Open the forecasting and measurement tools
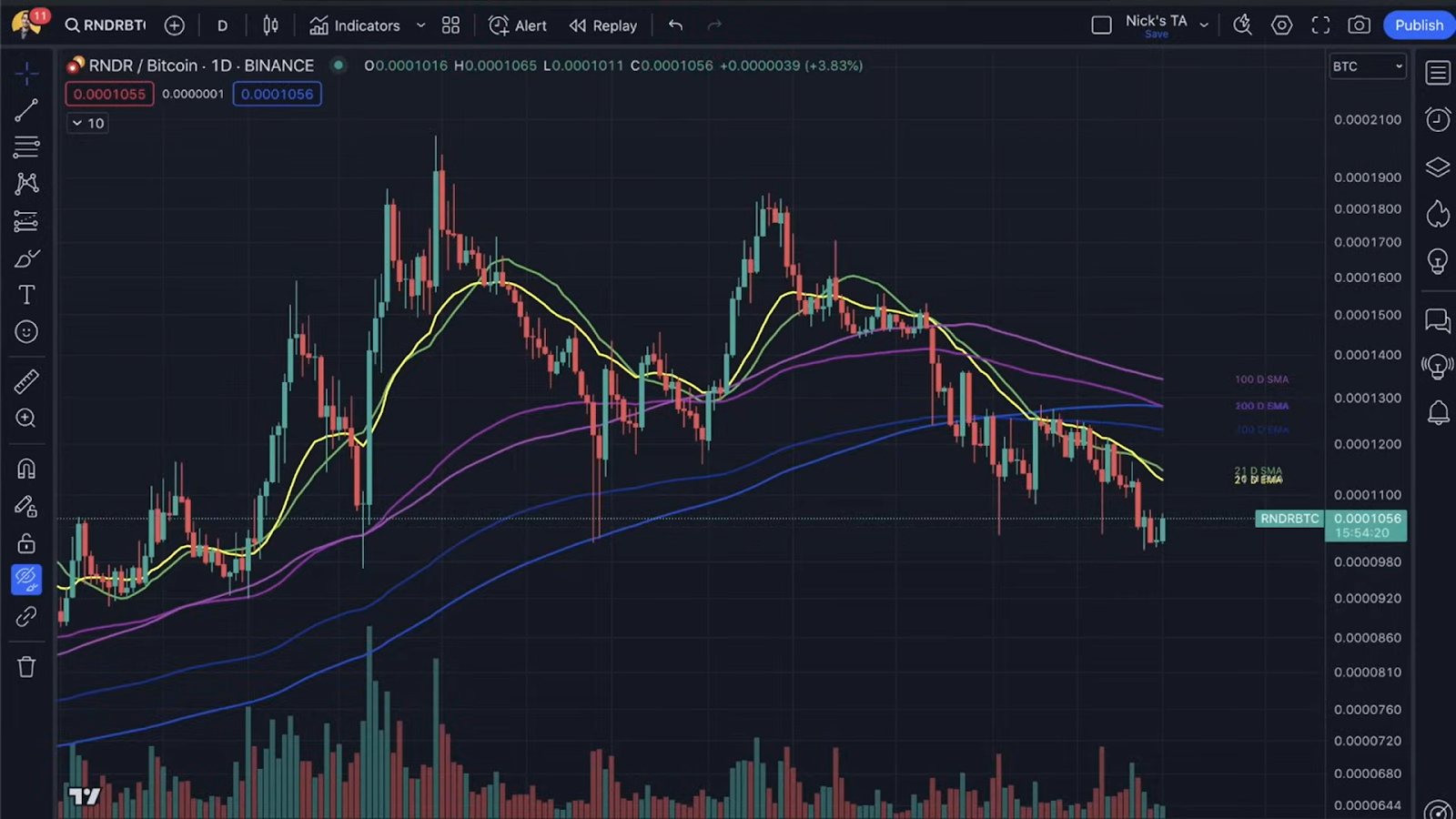The height and width of the screenshot is (819, 1456). [26, 221]
